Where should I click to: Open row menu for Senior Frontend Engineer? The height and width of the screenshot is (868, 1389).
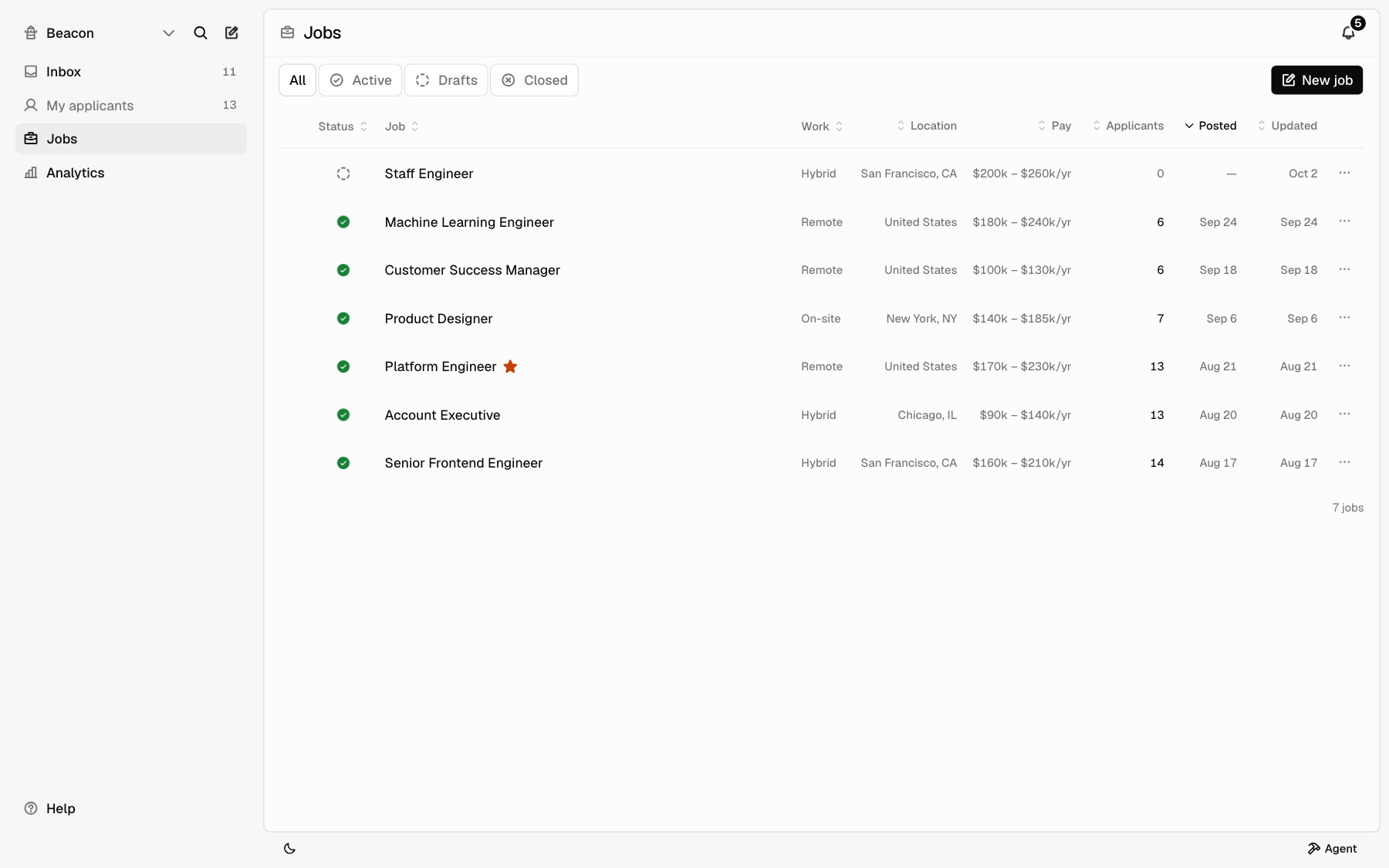[x=1344, y=462]
